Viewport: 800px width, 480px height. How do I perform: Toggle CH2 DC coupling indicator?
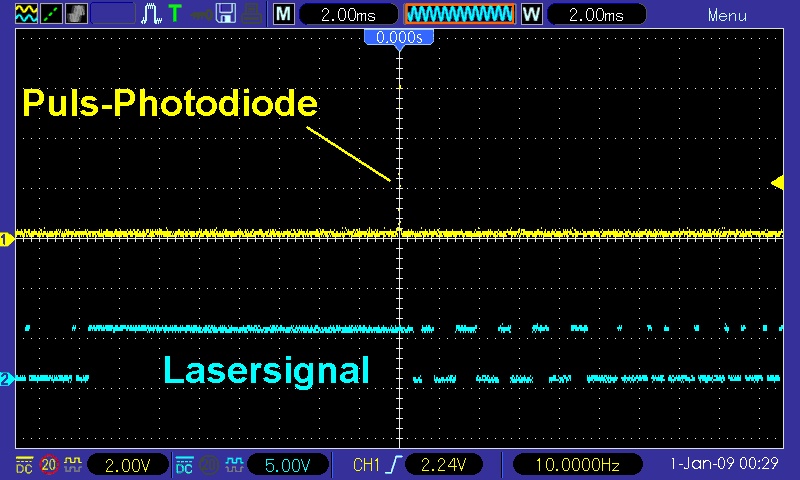tap(183, 465)
